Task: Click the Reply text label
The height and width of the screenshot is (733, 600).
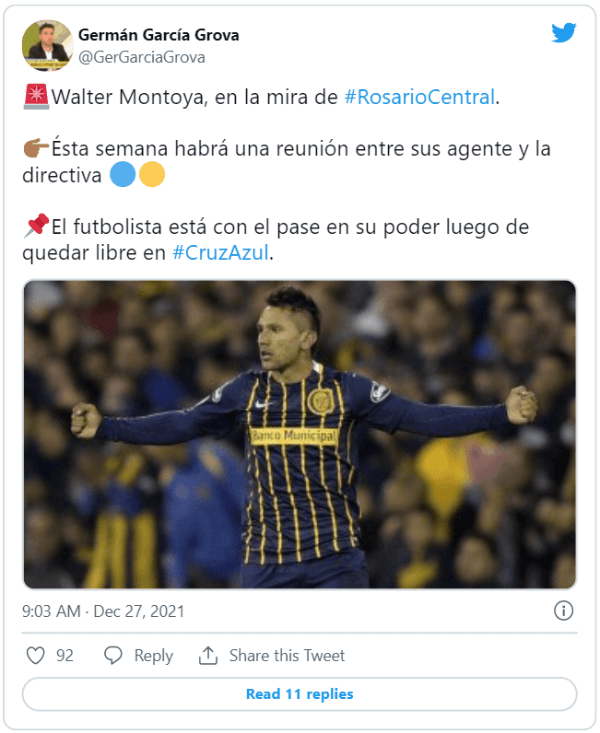Action: (153, 656)
